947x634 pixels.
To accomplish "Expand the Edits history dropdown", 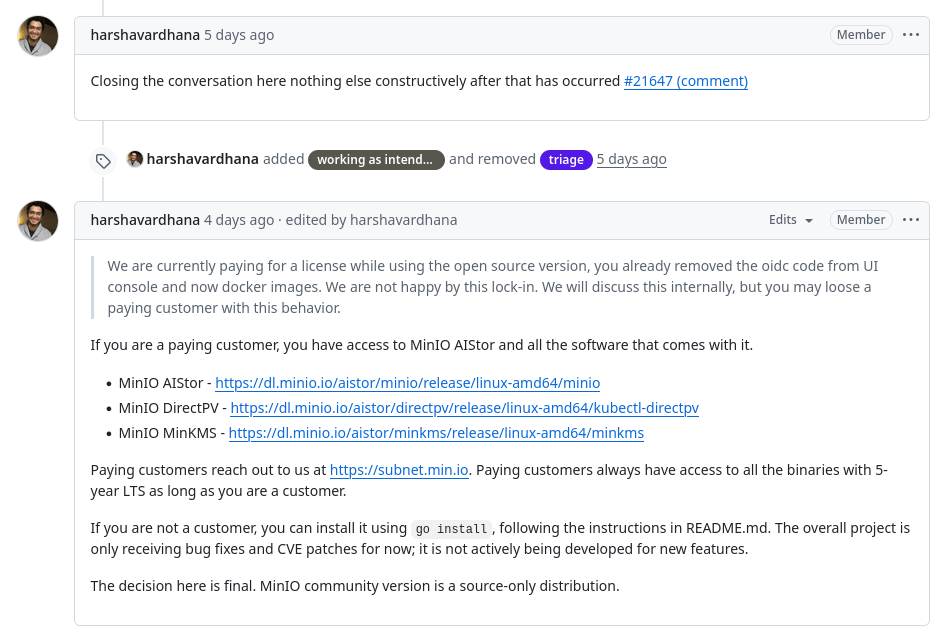I will pyautogui.click(x=790, y=220).
